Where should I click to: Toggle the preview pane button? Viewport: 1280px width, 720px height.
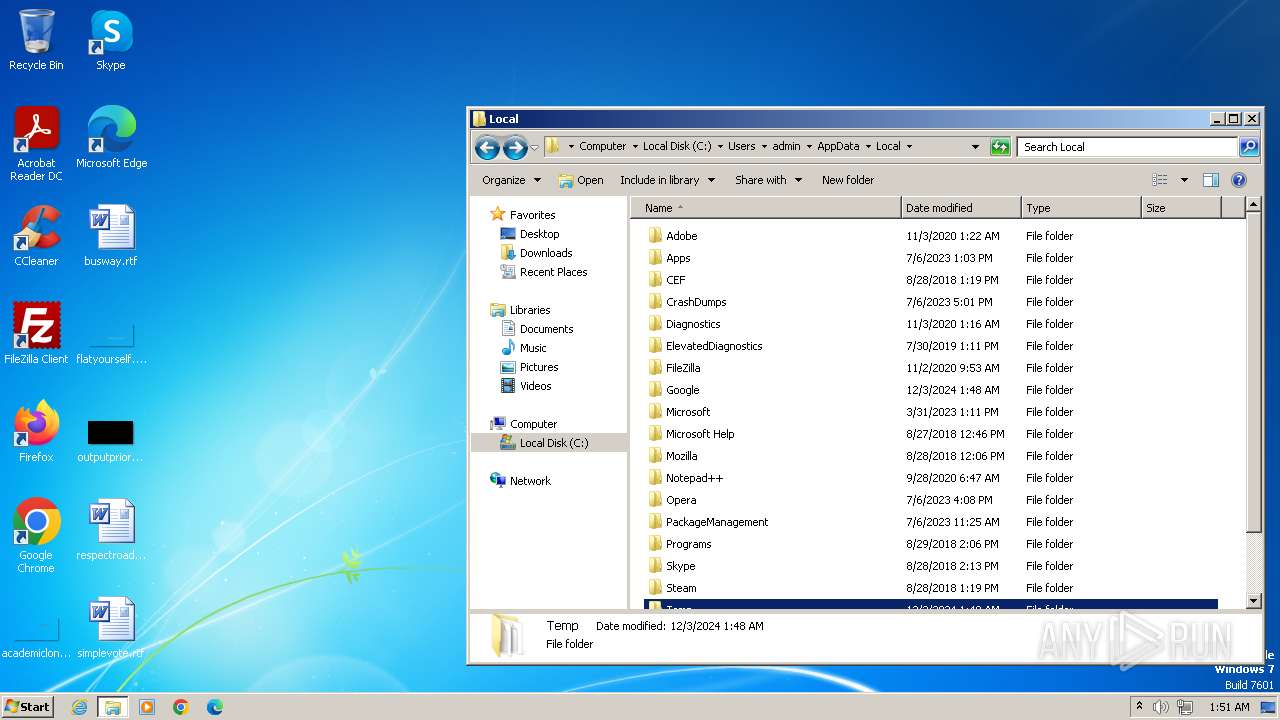tap(1211, 180)
